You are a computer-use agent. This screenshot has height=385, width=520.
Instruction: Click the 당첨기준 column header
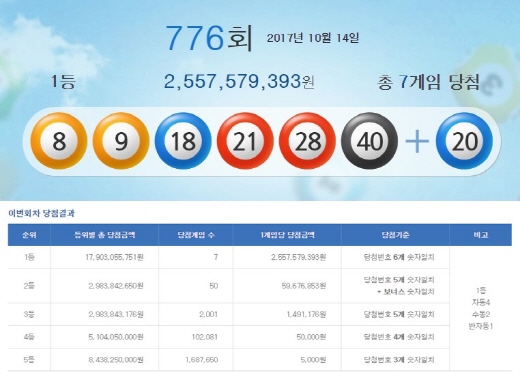[395, 235]
